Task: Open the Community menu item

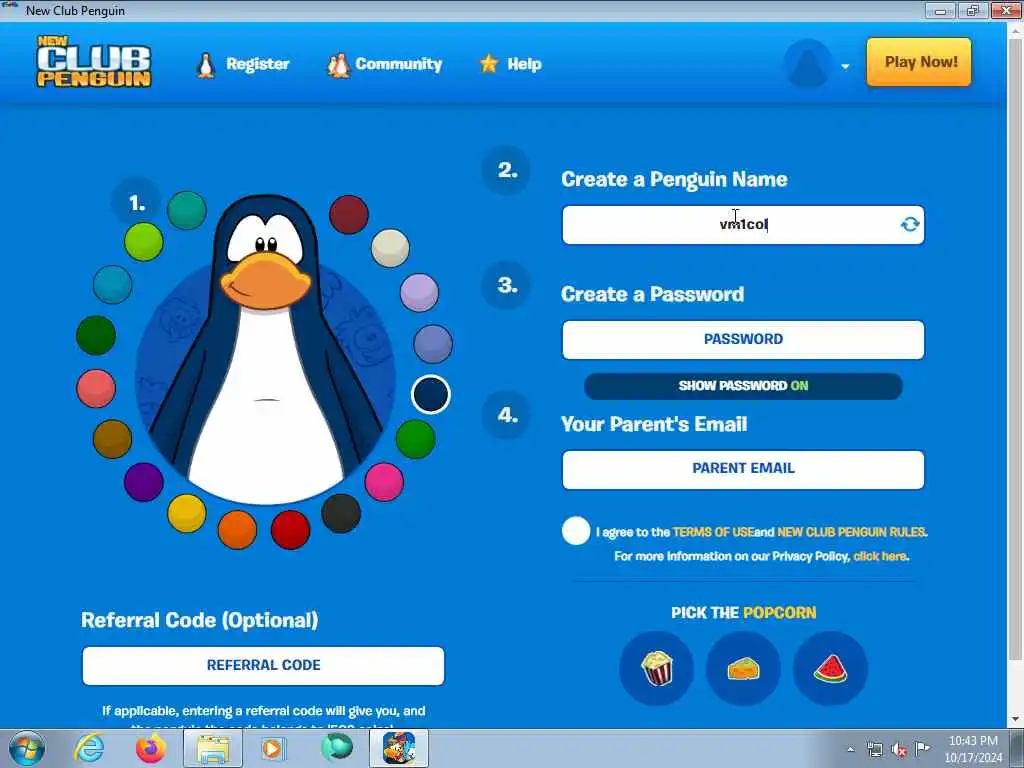Action: click(398, 64)
